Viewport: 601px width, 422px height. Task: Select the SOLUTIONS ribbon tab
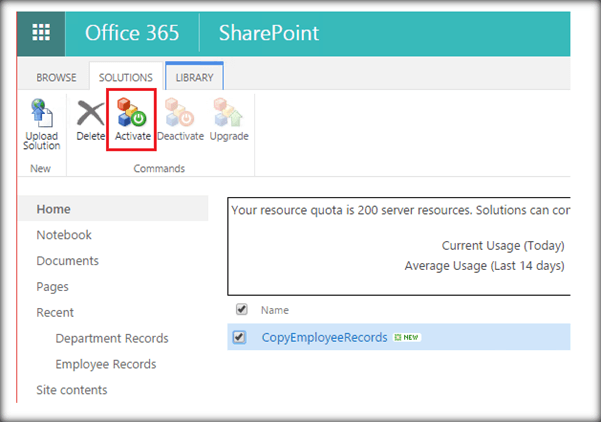pyautogui.click(x=125, y=77)
